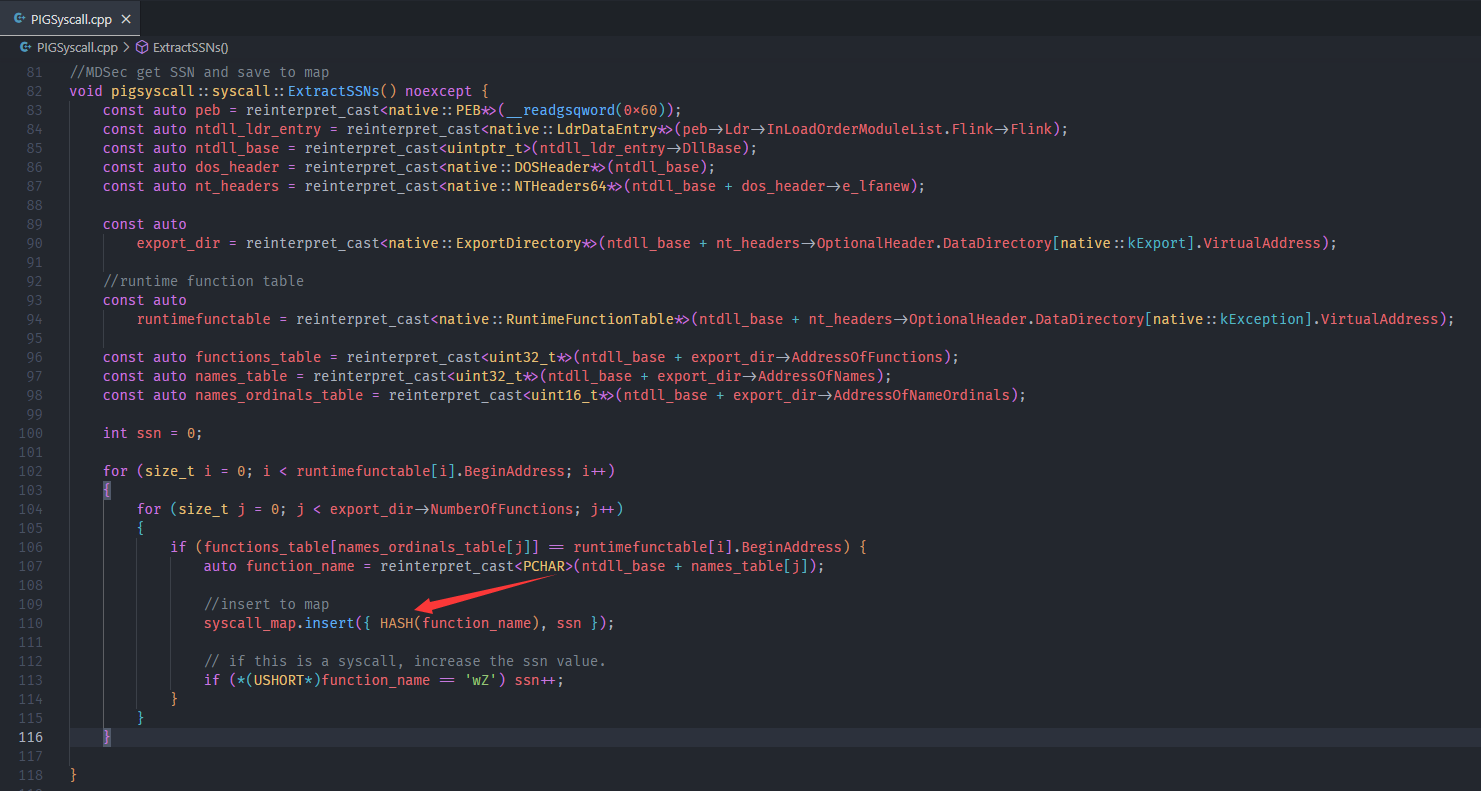Click 'AddressOfNameOrdinals' on line 98
The height and width of the screenshot is (791, 1481).
tap(921, 395)
